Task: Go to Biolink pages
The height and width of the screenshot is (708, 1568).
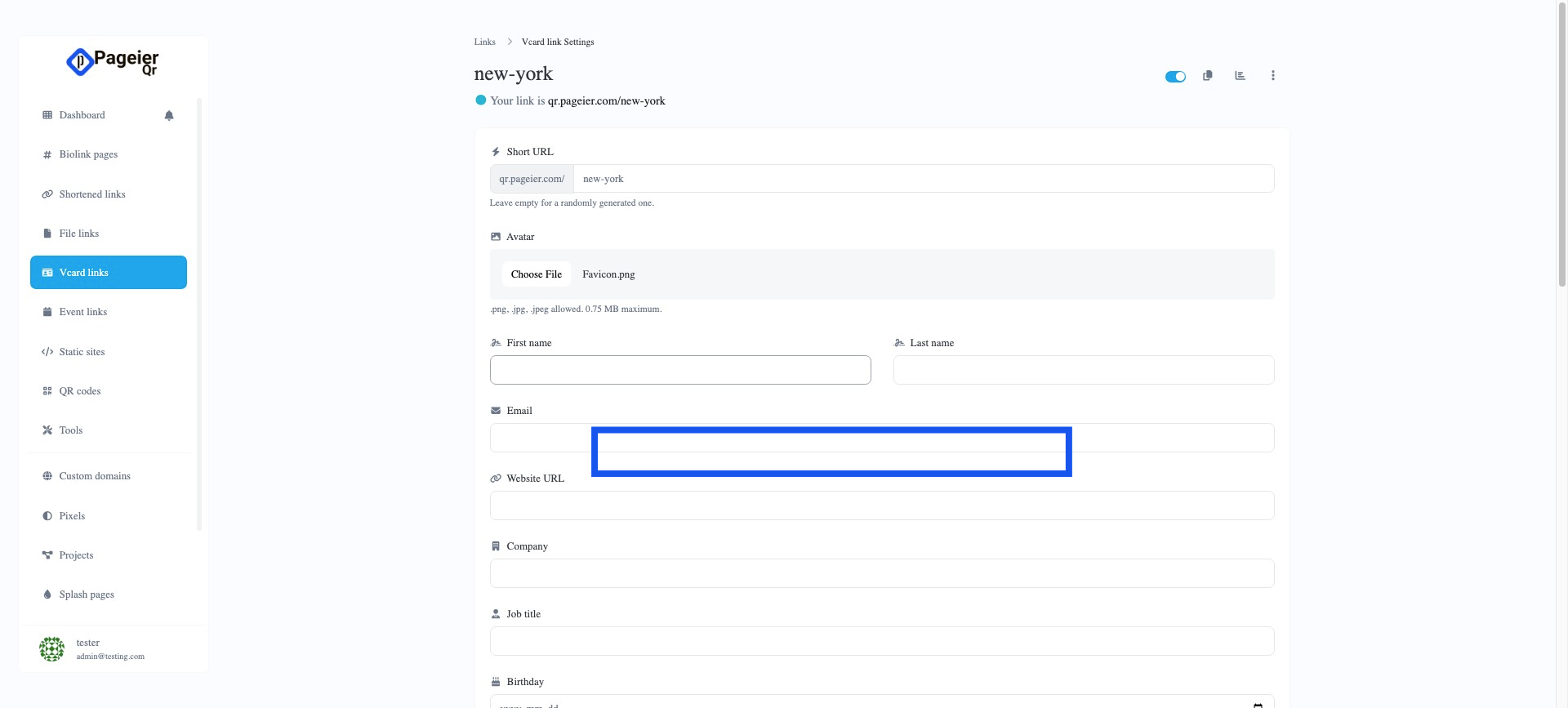Action: pyautogui.click(x=88, y=154)
